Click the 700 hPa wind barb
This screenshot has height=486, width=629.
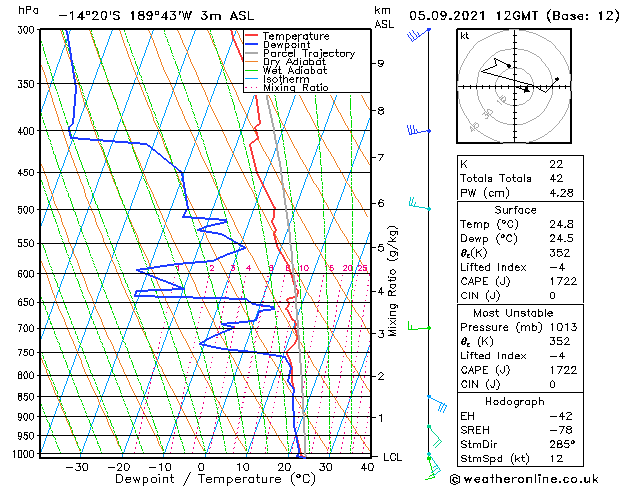point(419,326)
